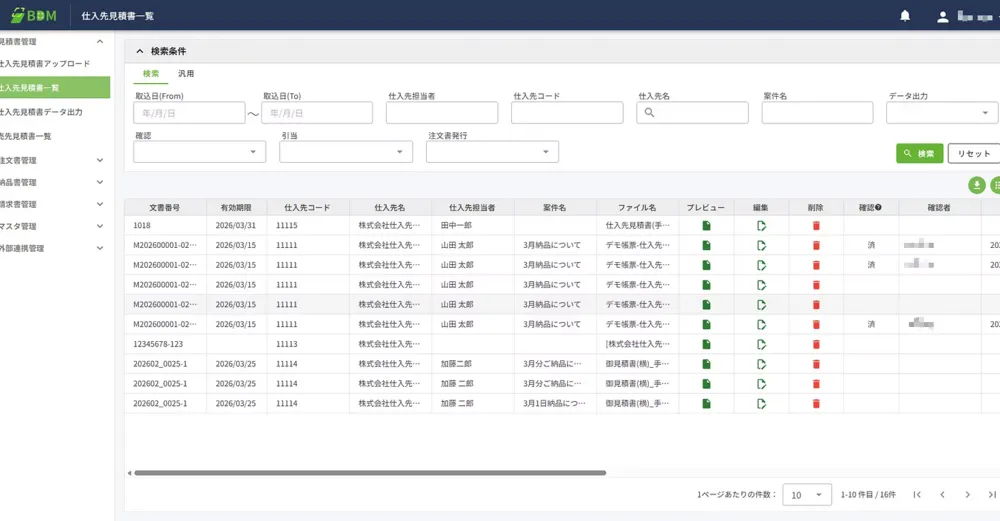Click the 3月1日納品につ… subject cell
The width and height of the screenshot is (1000, 521).
tap(554, 404)
